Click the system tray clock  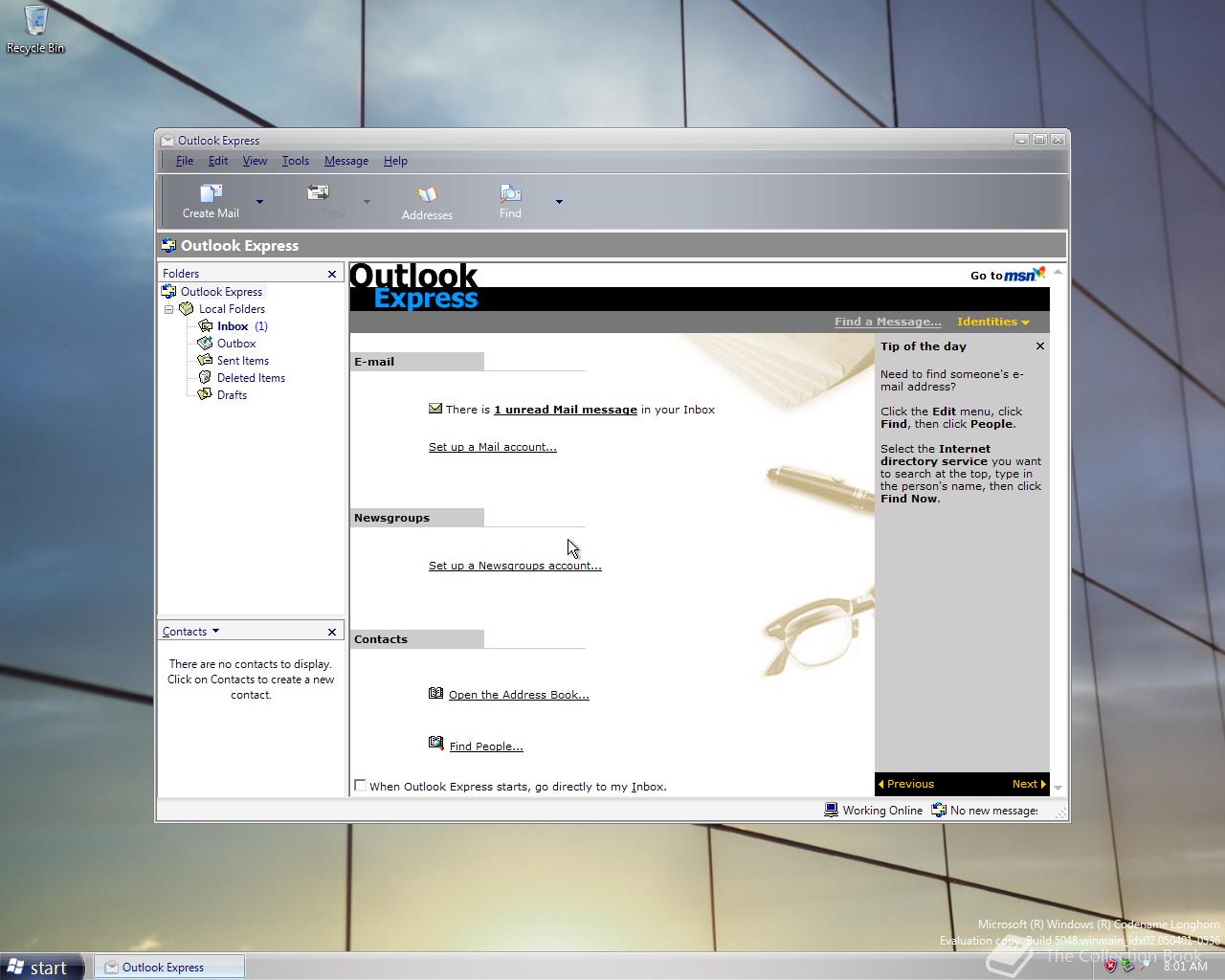1185,967
